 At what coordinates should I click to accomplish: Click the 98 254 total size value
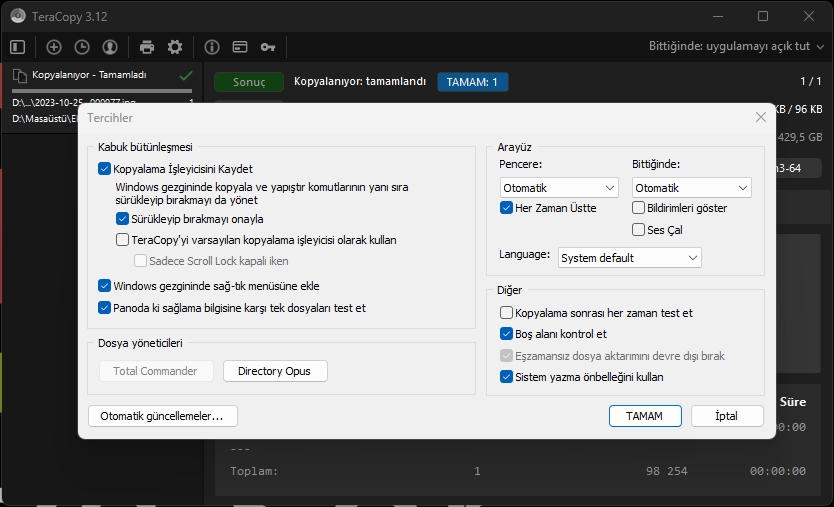[666, 471]
